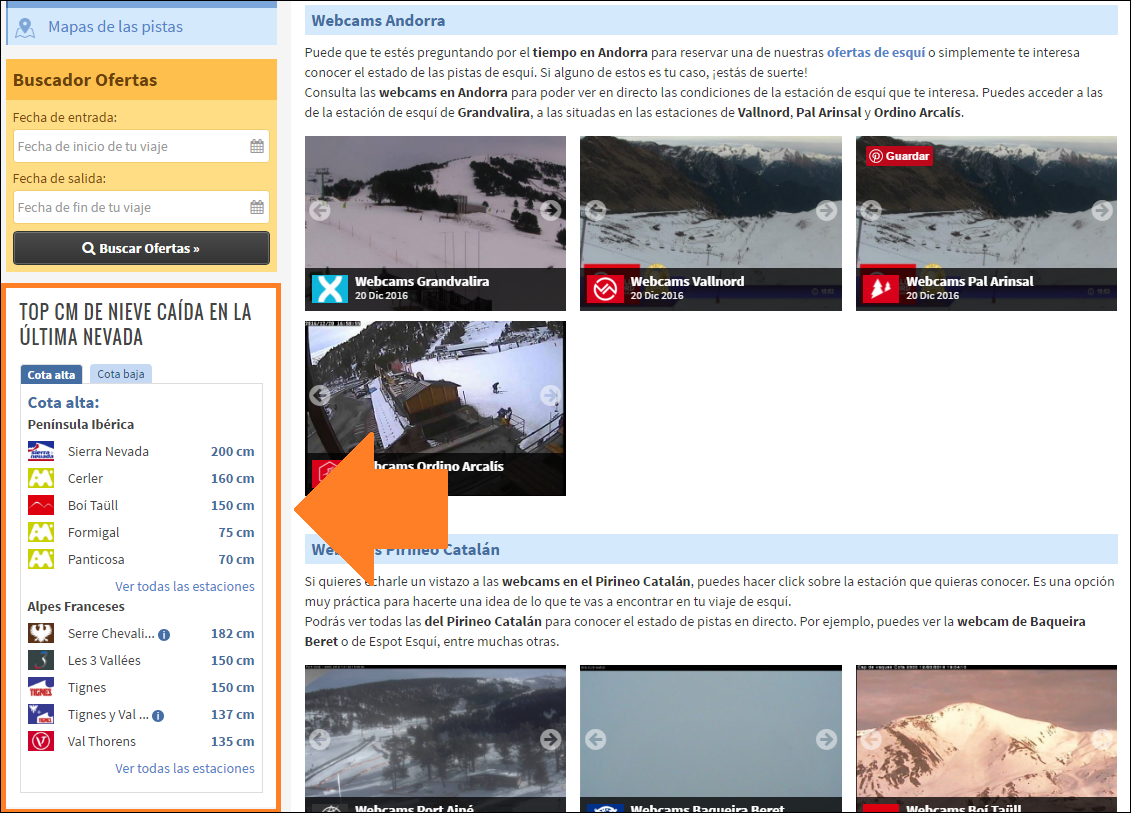The width and height of the screenshot is (1131, 813).
Task: Click the Buscador Ofertas heading
Action: coord(85,80)
